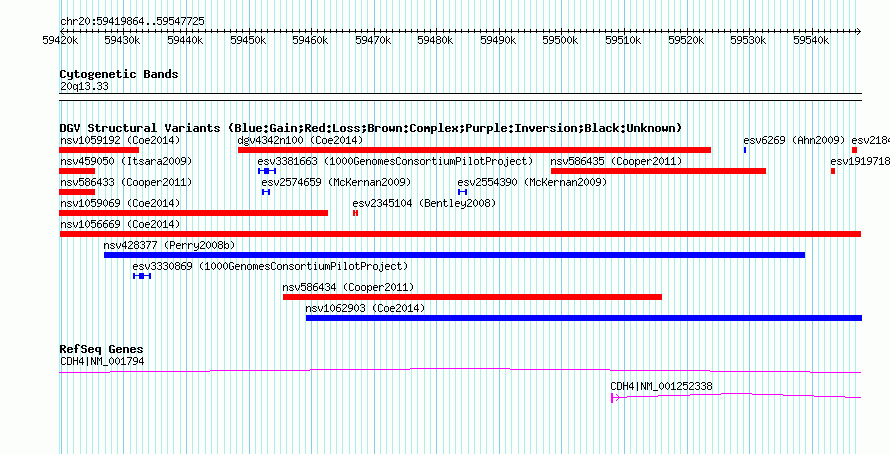Open the nsv1062903 (Coe2014) label

[x=366, y=308]
